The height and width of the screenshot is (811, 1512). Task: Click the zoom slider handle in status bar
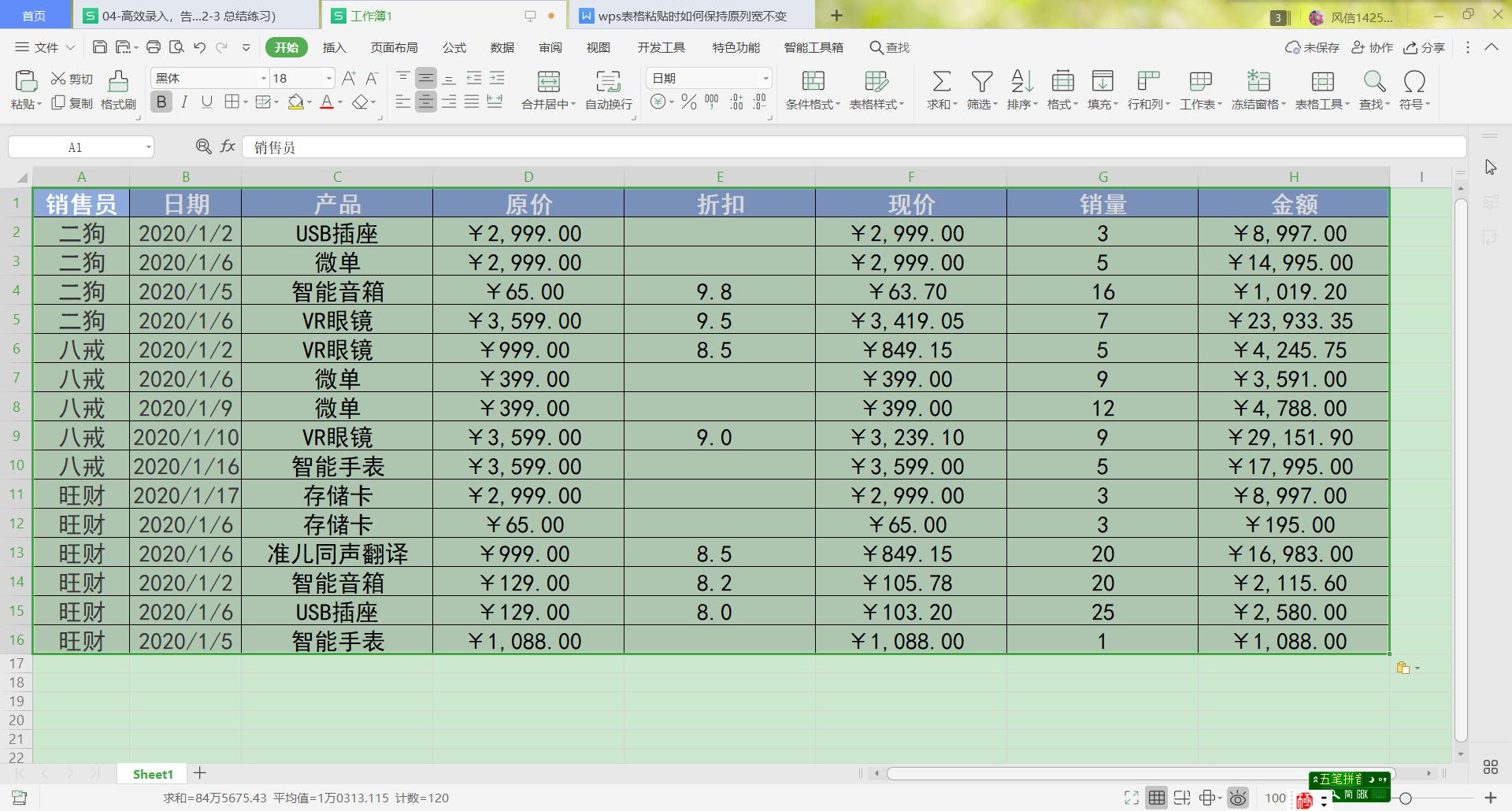click(1405, 798)
